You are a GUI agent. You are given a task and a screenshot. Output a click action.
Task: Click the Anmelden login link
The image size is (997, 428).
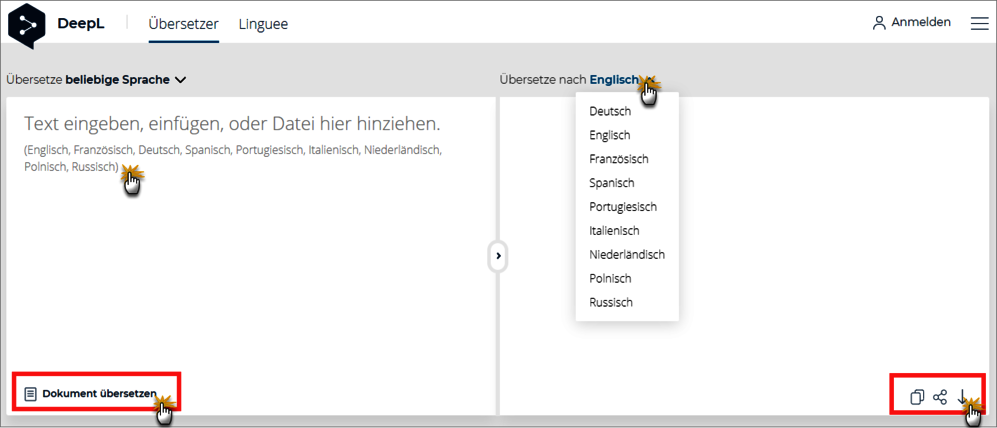(921, 23)
